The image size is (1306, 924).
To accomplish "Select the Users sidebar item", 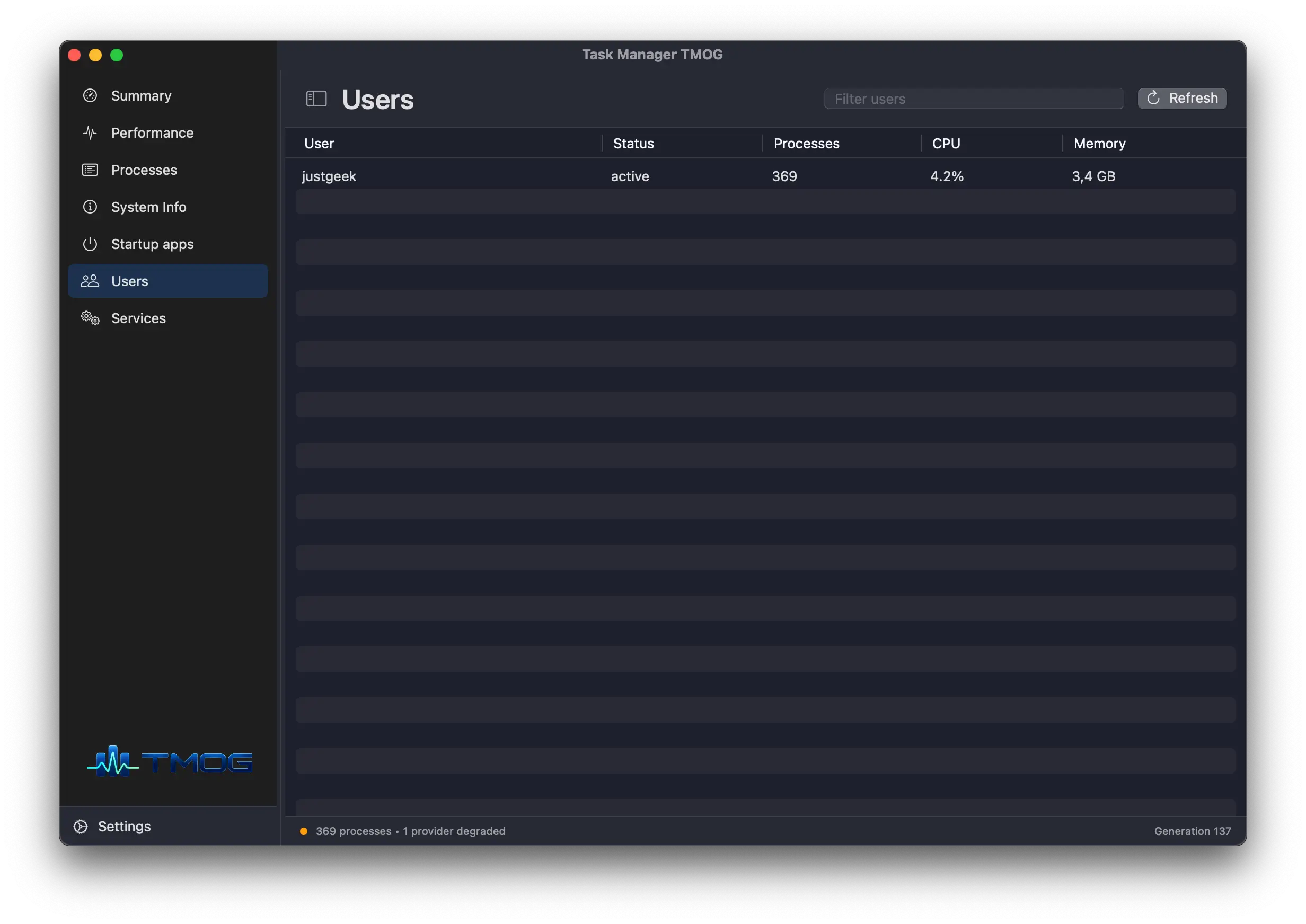I will [x=168, y=280].
